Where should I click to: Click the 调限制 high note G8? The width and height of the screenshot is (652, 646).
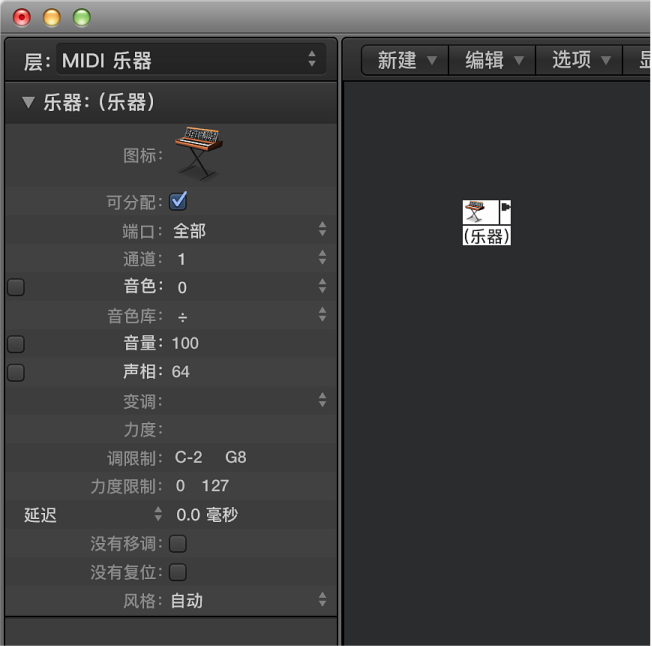[x=235, y=457]
